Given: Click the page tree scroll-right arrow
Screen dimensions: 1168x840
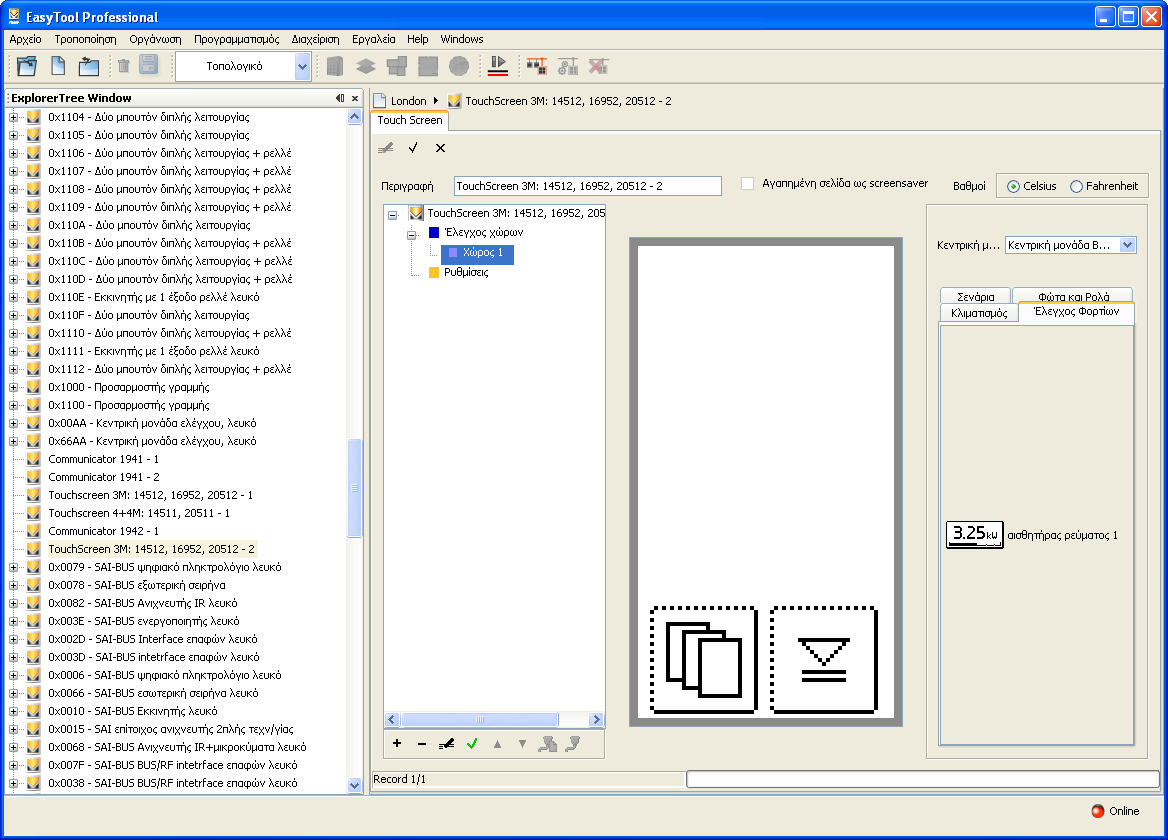Looking at the screenshot, I should point(595,719).
